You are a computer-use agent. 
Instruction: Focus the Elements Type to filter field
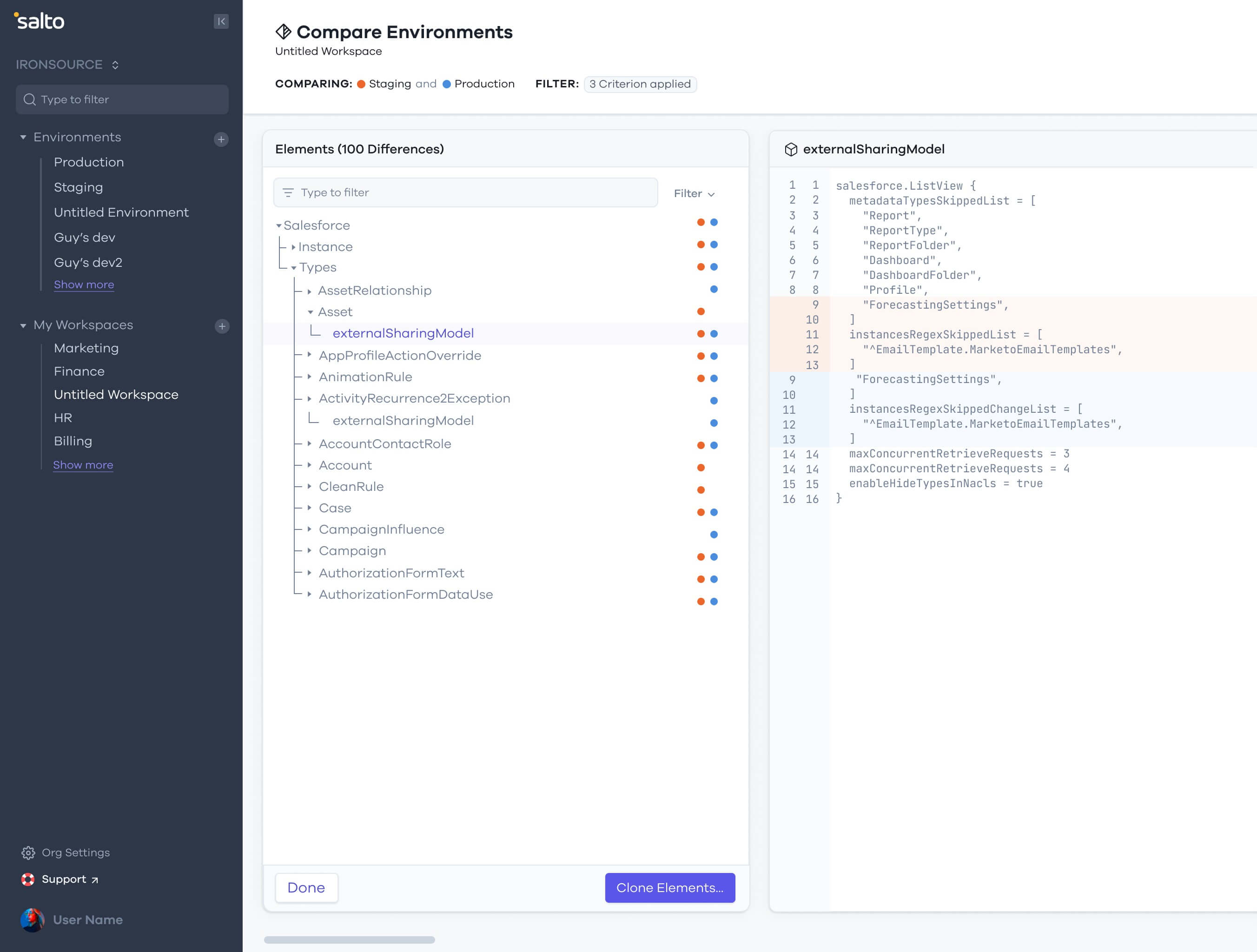(465, 192)
